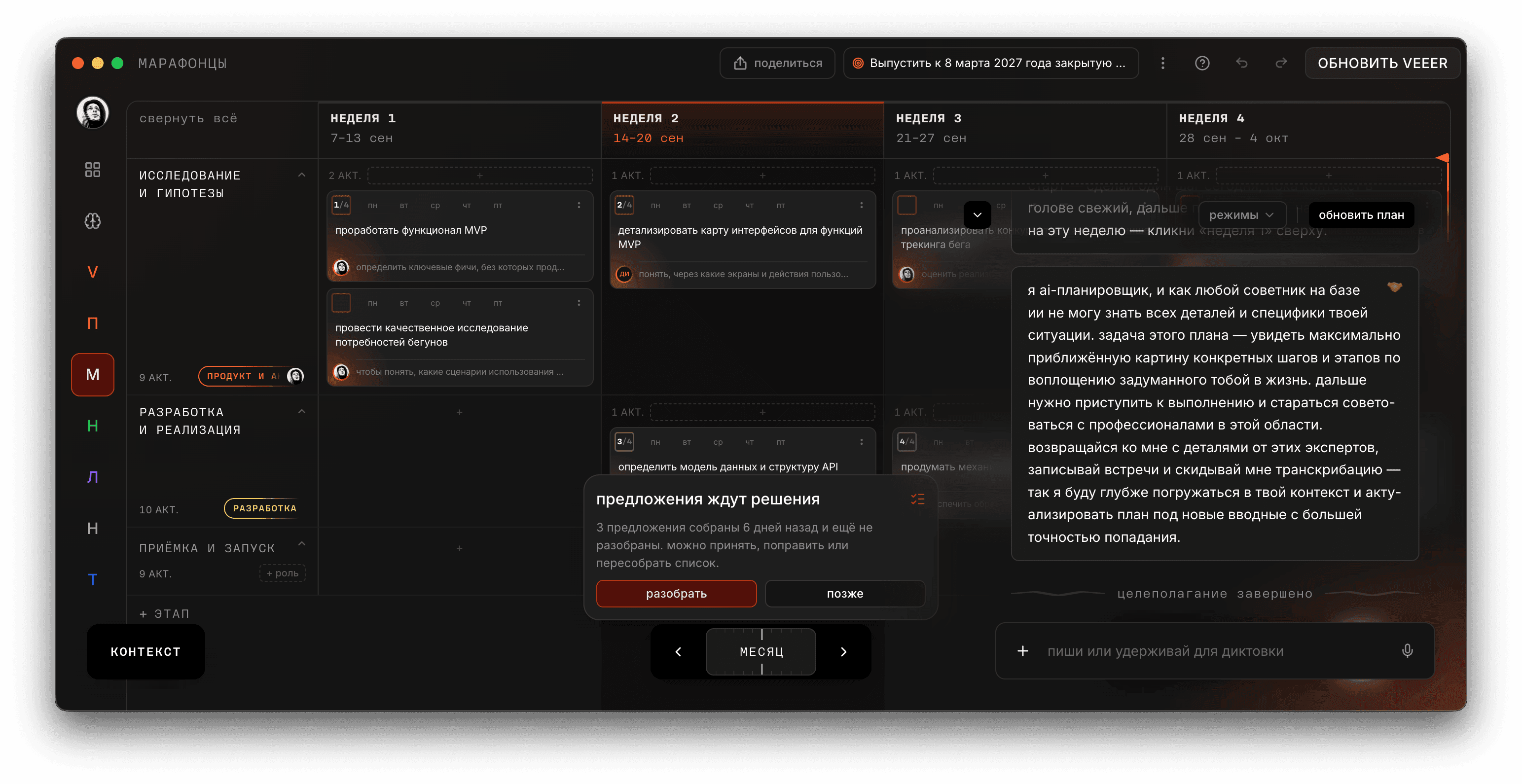The width and height of the screenshot is (1522, 784).
Task: Click the МЕСЯЦ timescale dial
Action: coord(761,652)
